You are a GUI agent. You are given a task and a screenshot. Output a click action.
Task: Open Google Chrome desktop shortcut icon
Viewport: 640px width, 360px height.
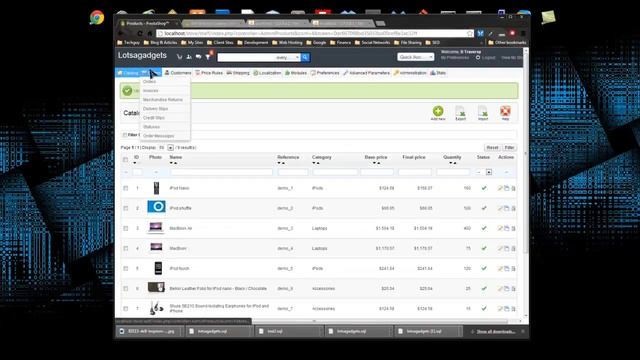tap(97, 18)
